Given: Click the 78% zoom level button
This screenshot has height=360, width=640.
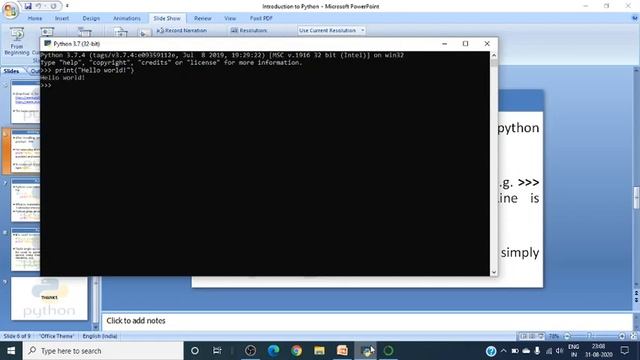Looking at the screenshot, I should (554, 336).
